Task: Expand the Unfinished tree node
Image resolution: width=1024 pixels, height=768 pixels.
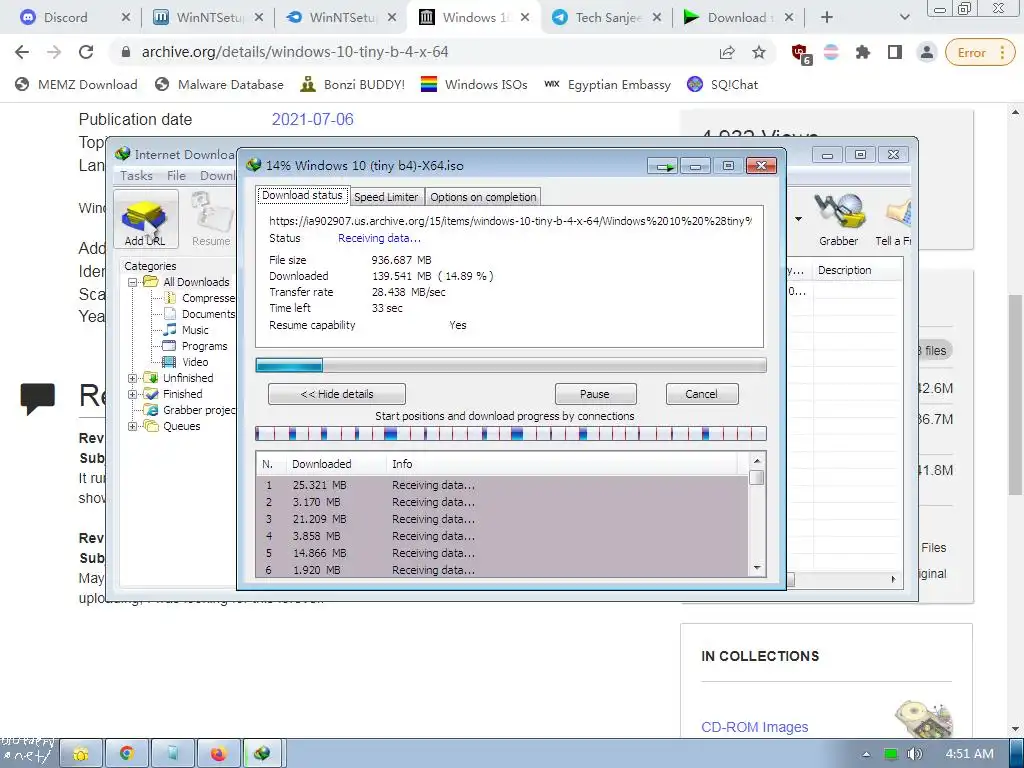Action: tap(133, 378)
